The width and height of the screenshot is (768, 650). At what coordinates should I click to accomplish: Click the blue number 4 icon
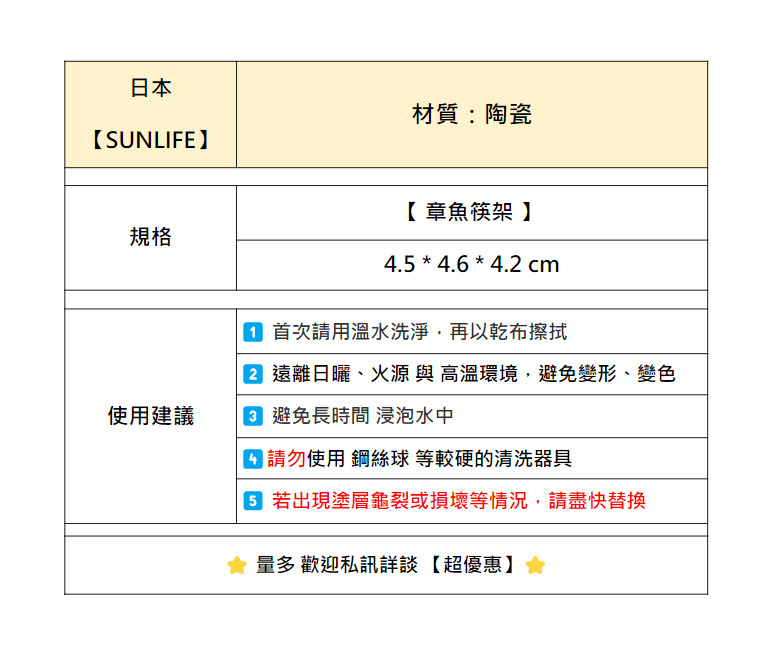coord(253,459)
